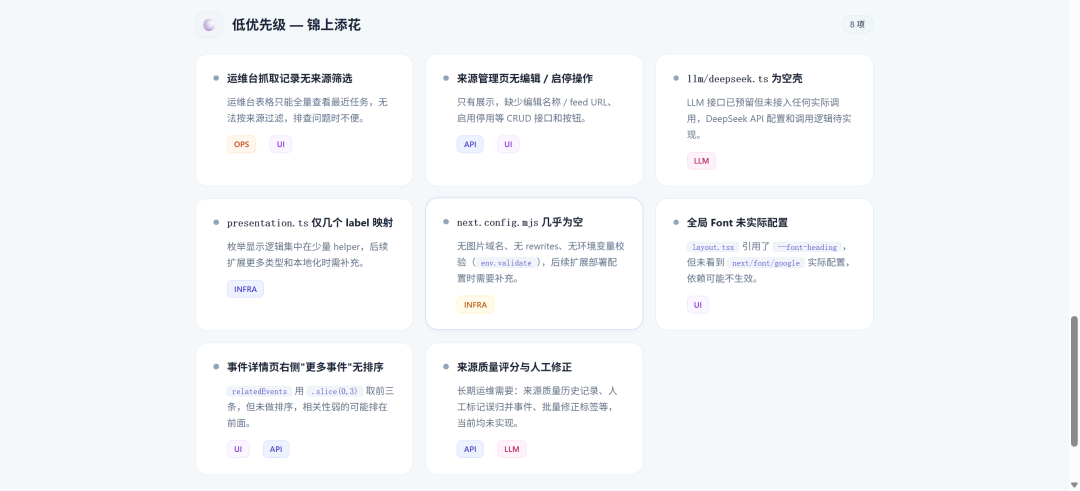Click the purple orb icon beside 低优先级 heading
Viewport: 1080px width, 491px height.
tap(209, 25)
